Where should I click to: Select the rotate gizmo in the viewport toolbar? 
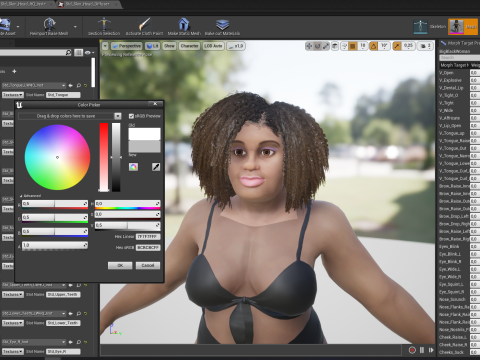coord(318,46)
